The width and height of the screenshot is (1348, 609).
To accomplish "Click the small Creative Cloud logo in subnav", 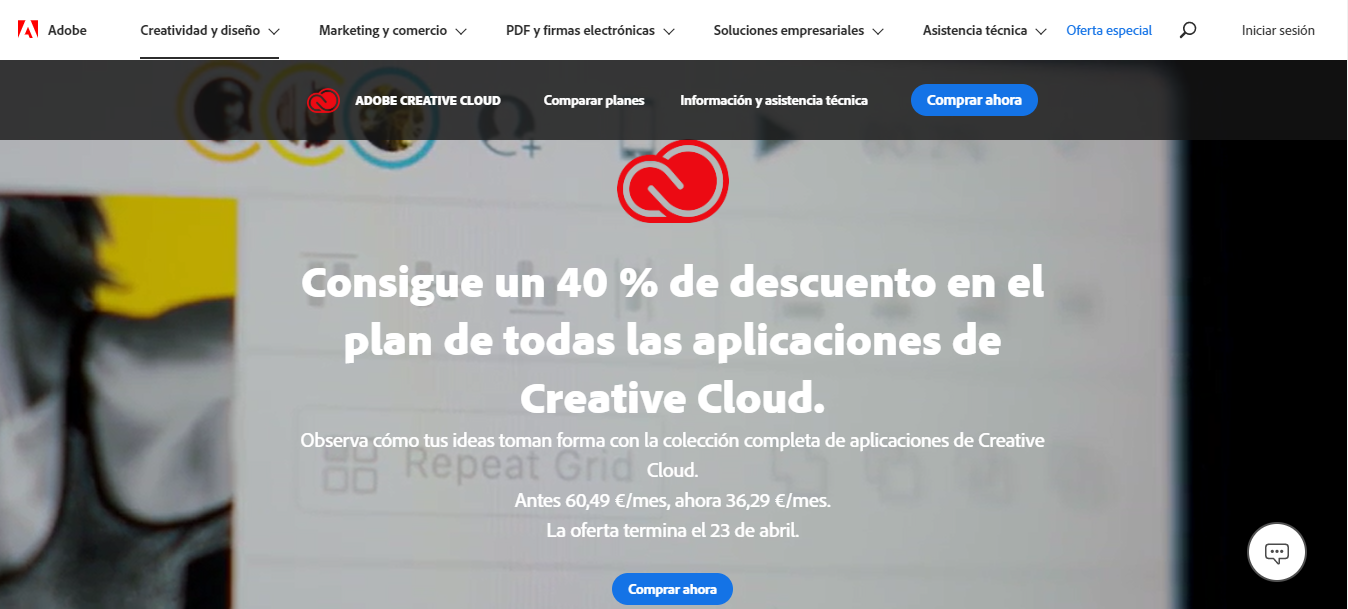I will pos(324,100).
